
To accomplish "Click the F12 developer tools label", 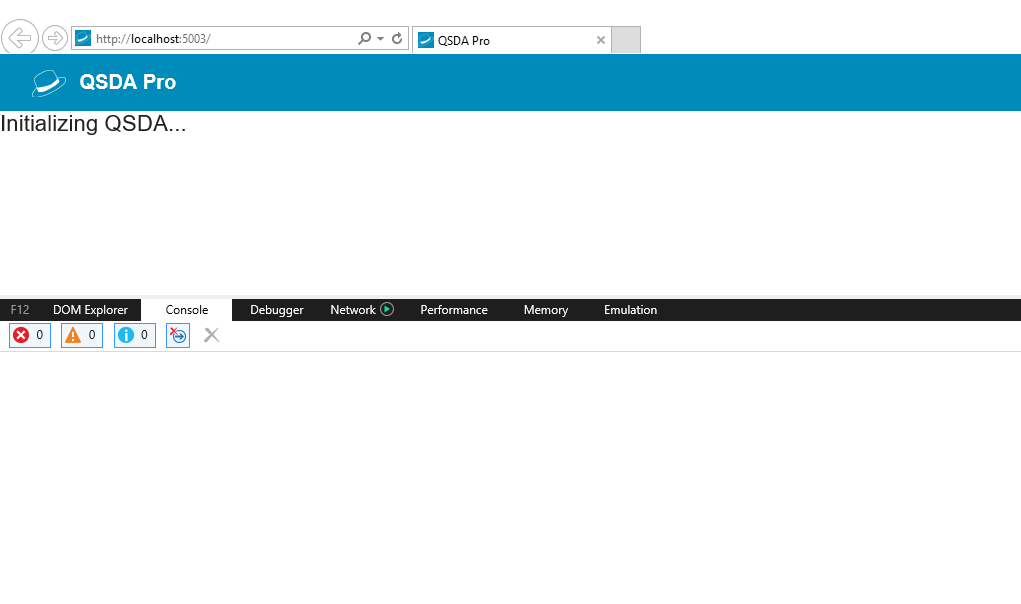I will (x=20, y=310).
